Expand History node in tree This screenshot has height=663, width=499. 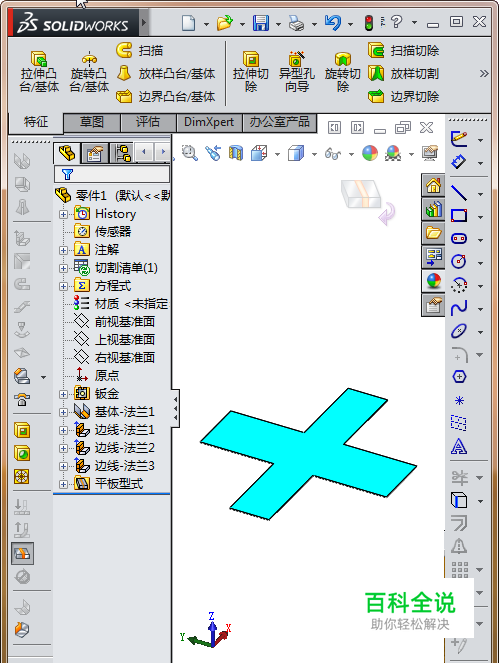(x=63, y=214)
